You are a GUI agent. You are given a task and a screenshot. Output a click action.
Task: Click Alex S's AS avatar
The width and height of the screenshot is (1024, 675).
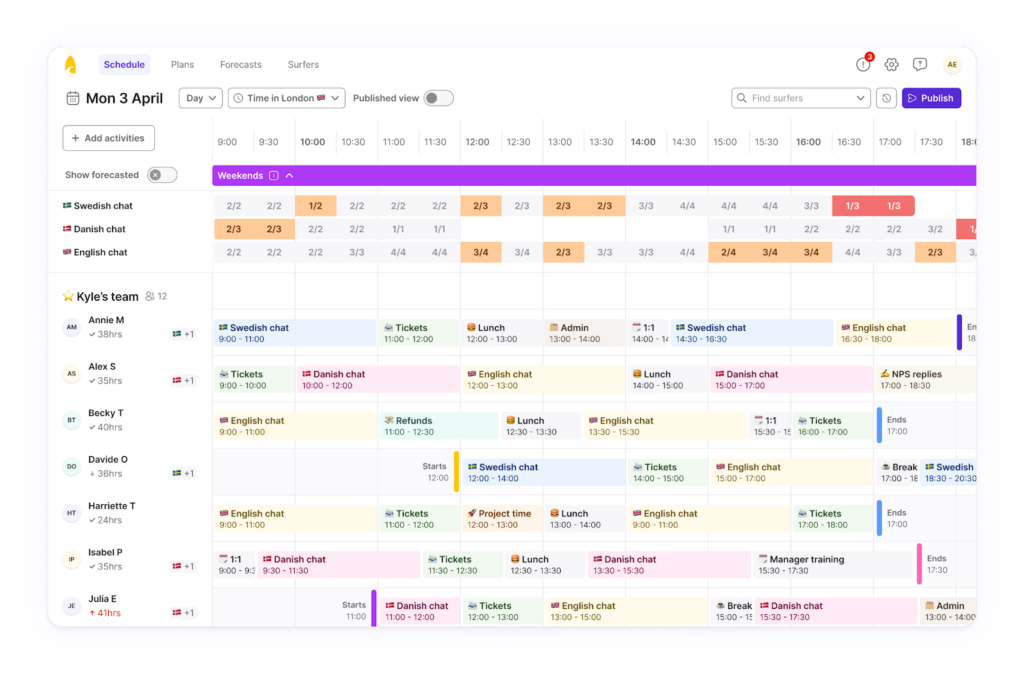tap(72, 373)
